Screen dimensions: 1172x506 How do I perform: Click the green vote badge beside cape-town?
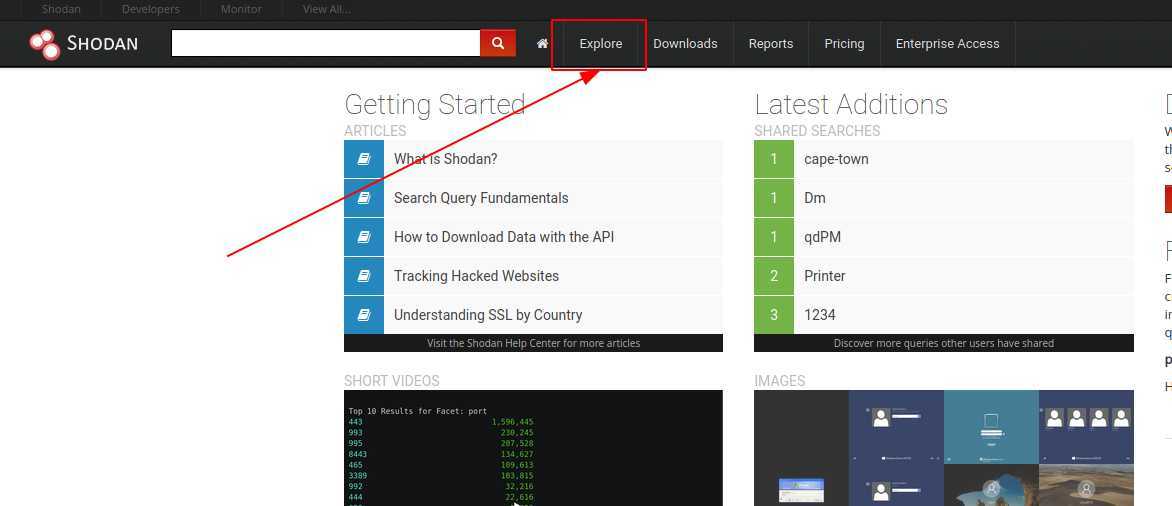tap(773, 159)
